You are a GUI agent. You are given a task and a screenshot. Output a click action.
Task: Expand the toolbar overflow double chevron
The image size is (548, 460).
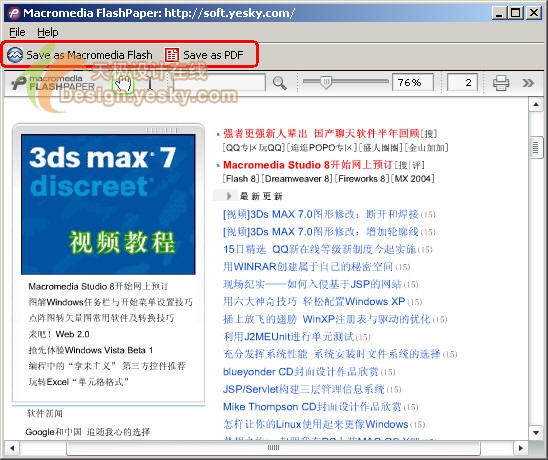(x=528, y=83)
